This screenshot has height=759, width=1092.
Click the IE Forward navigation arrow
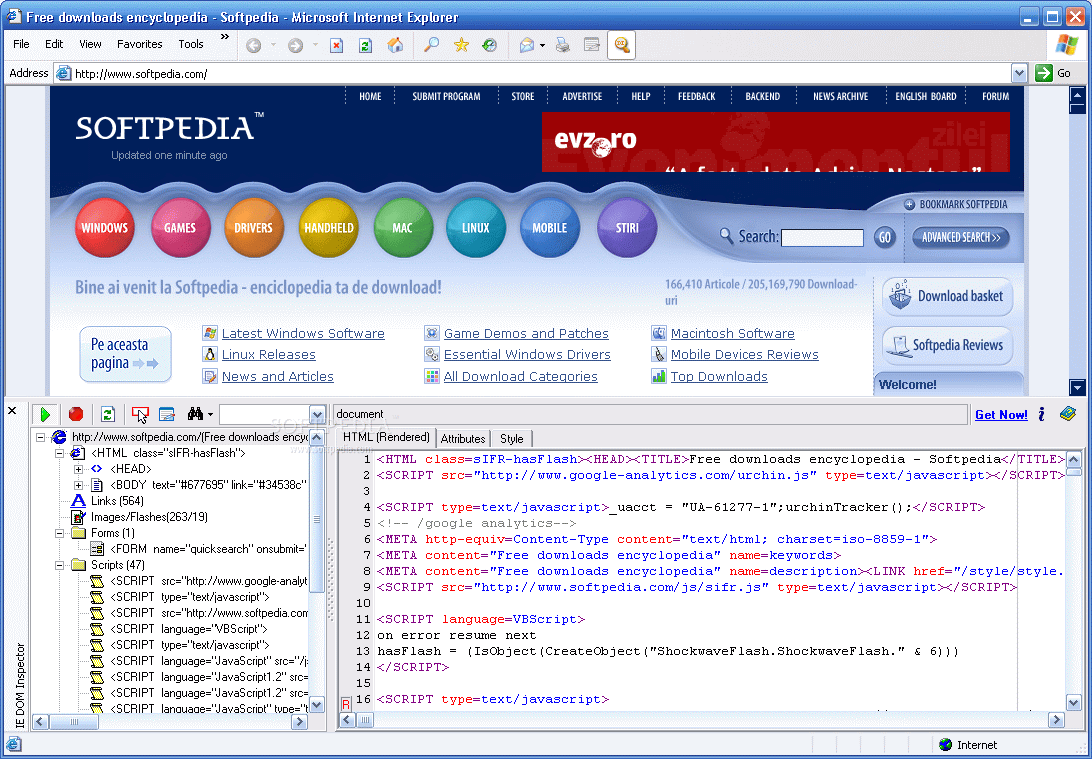[295, 45]
